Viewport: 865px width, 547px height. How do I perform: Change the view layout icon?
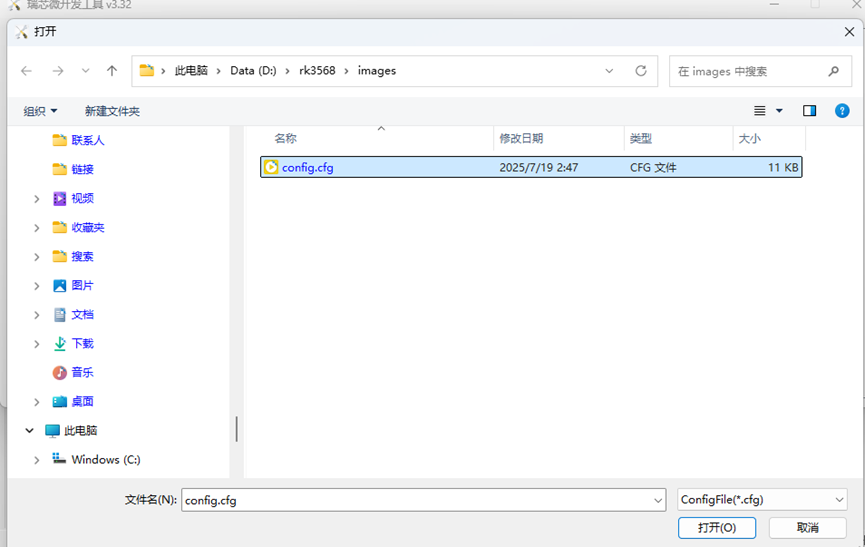pos(760,111)
